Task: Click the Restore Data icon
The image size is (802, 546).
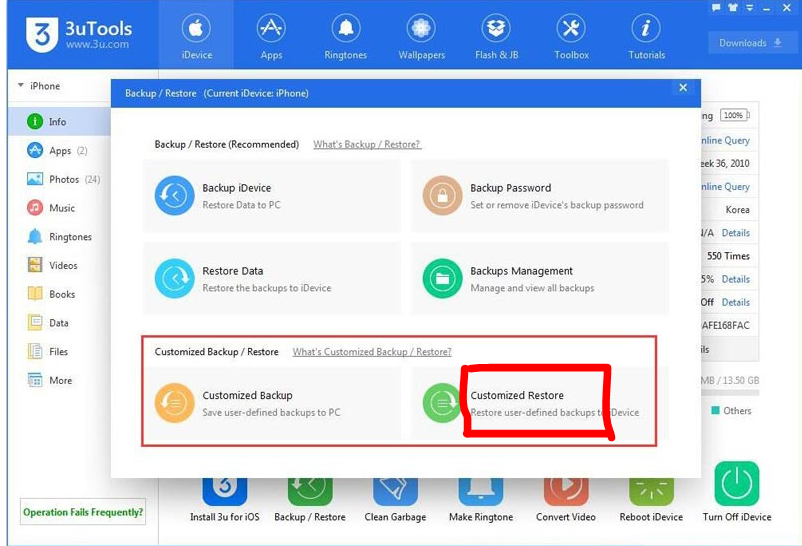Action: pos(174,278)
